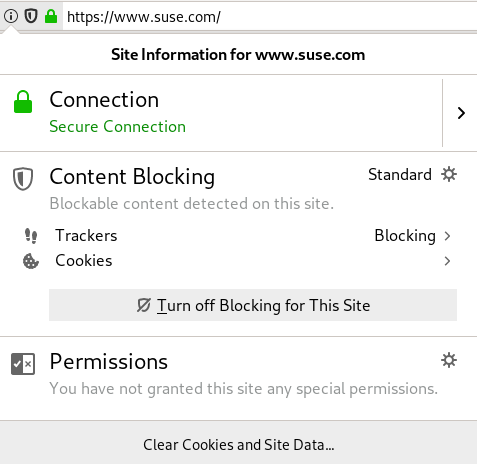Click the URL field showing https://www.suse.com/
The width and height of the screenshot is (477, 464).
click(x=270, y=17)
